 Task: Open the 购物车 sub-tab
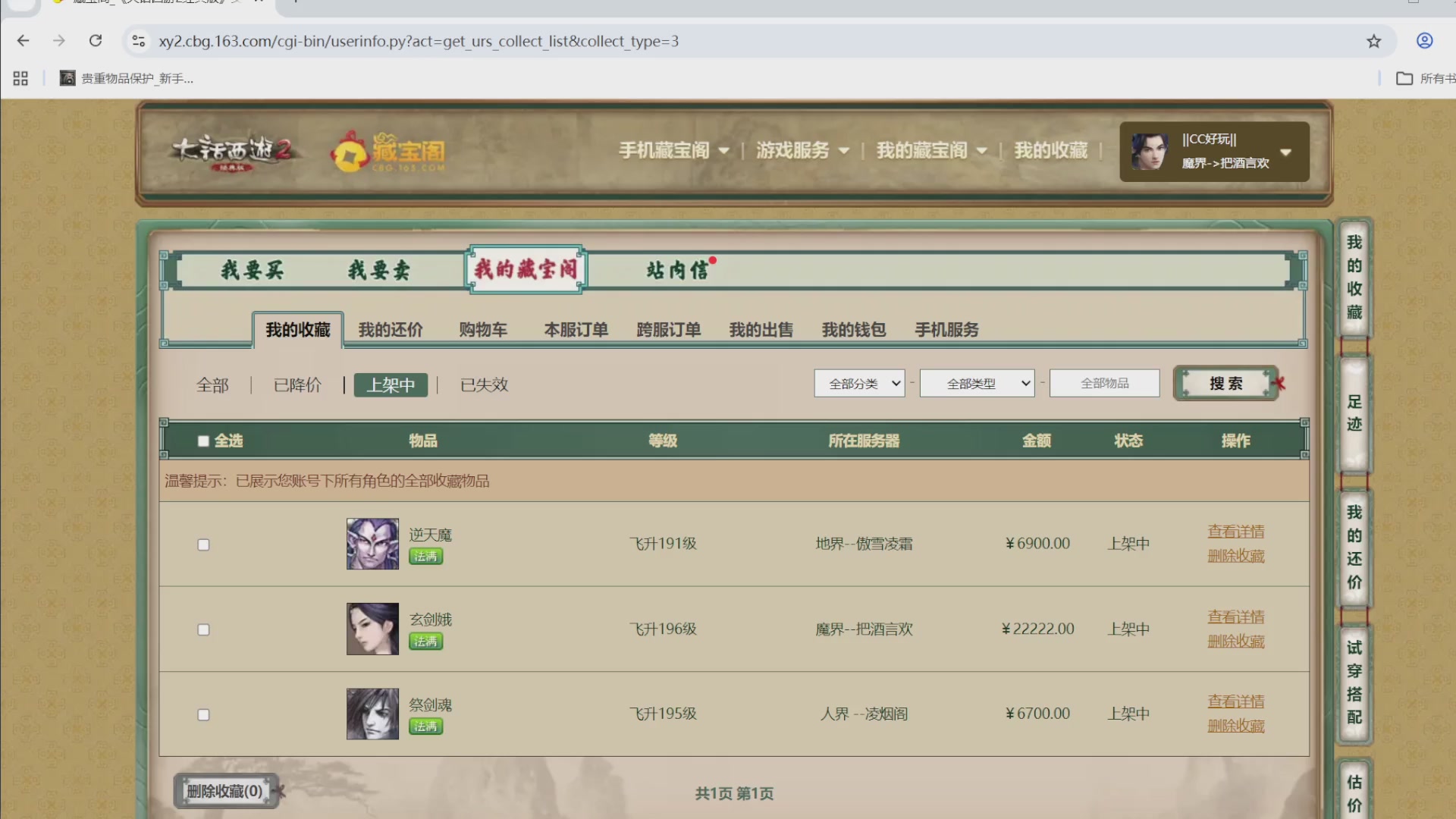[482, 329]
